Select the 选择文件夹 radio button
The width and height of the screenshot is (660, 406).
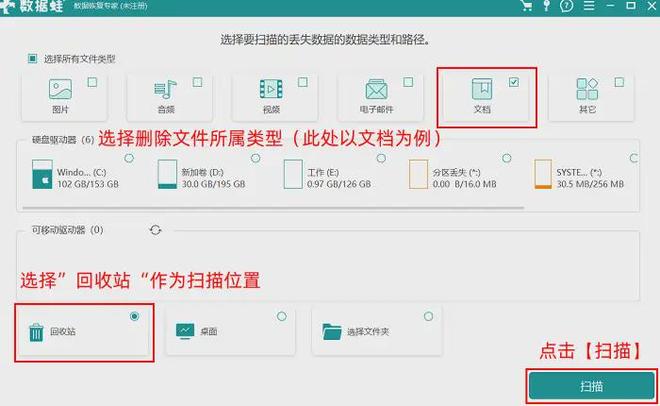click(x=428, y=316)
